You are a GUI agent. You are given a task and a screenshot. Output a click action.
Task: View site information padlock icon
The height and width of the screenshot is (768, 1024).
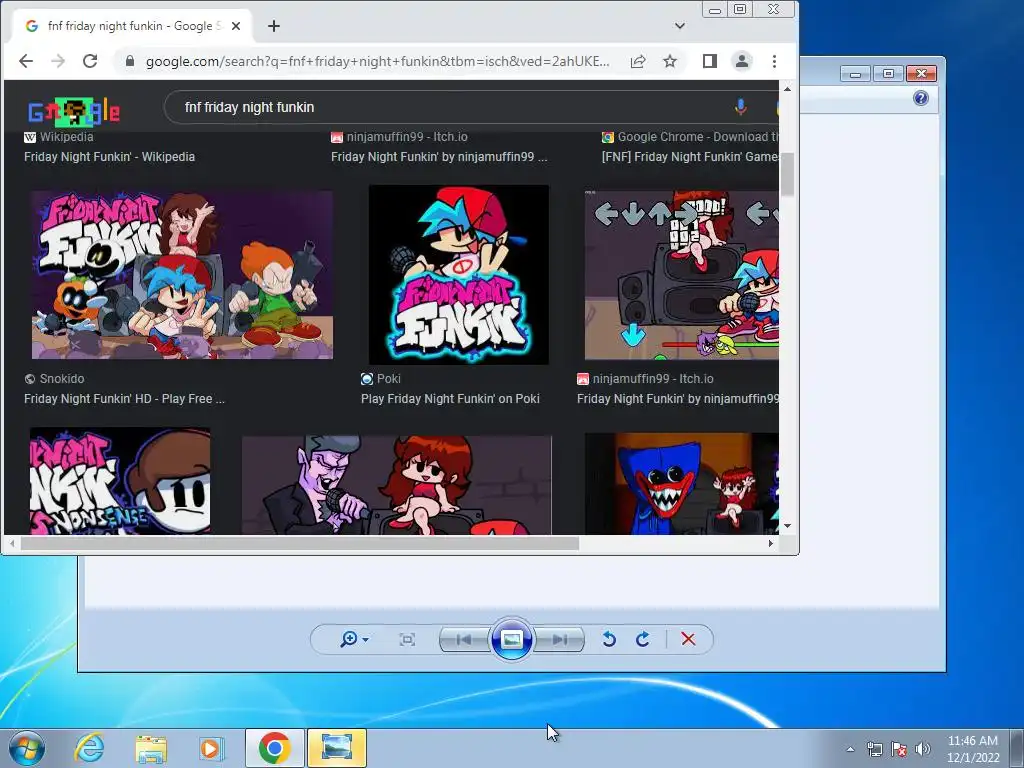[130, 61]
